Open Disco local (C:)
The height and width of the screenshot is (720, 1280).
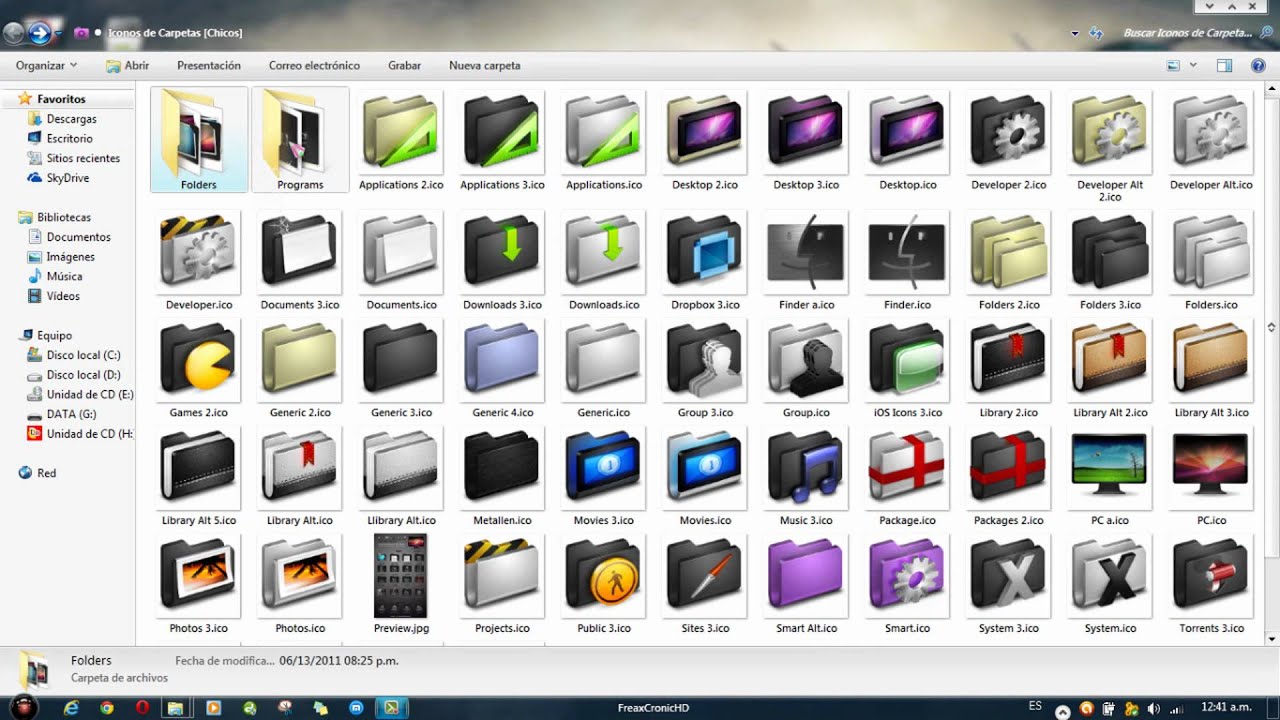click(83, 355)
